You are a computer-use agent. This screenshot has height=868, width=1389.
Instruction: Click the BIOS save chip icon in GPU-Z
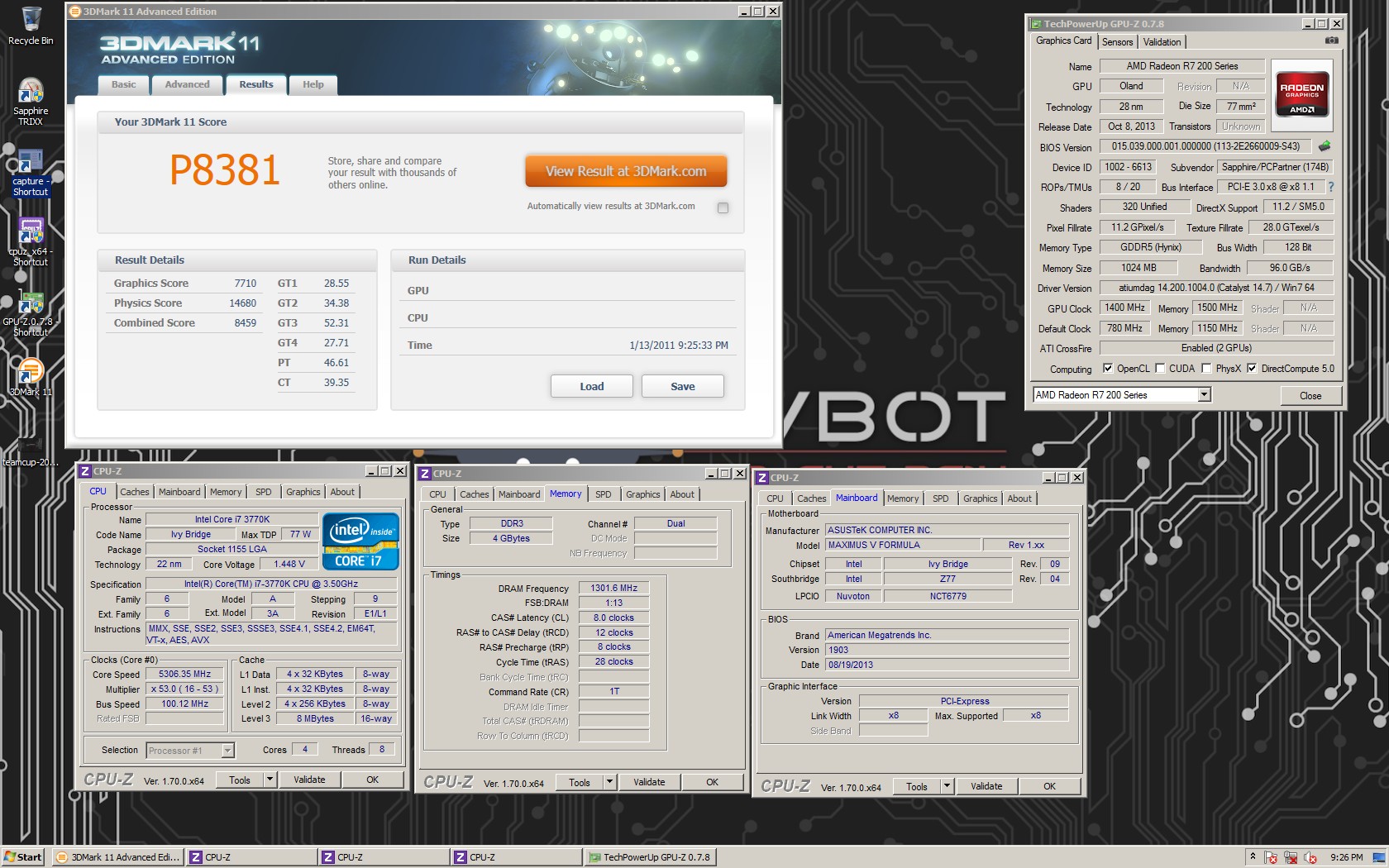click(1325, 146)
